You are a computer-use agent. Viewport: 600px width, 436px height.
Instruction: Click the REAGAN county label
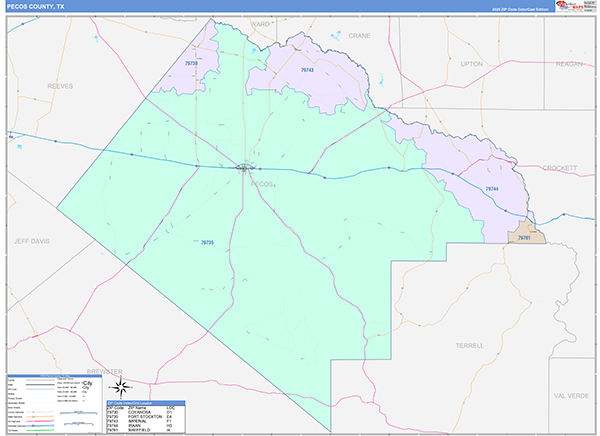pos(569,64)
